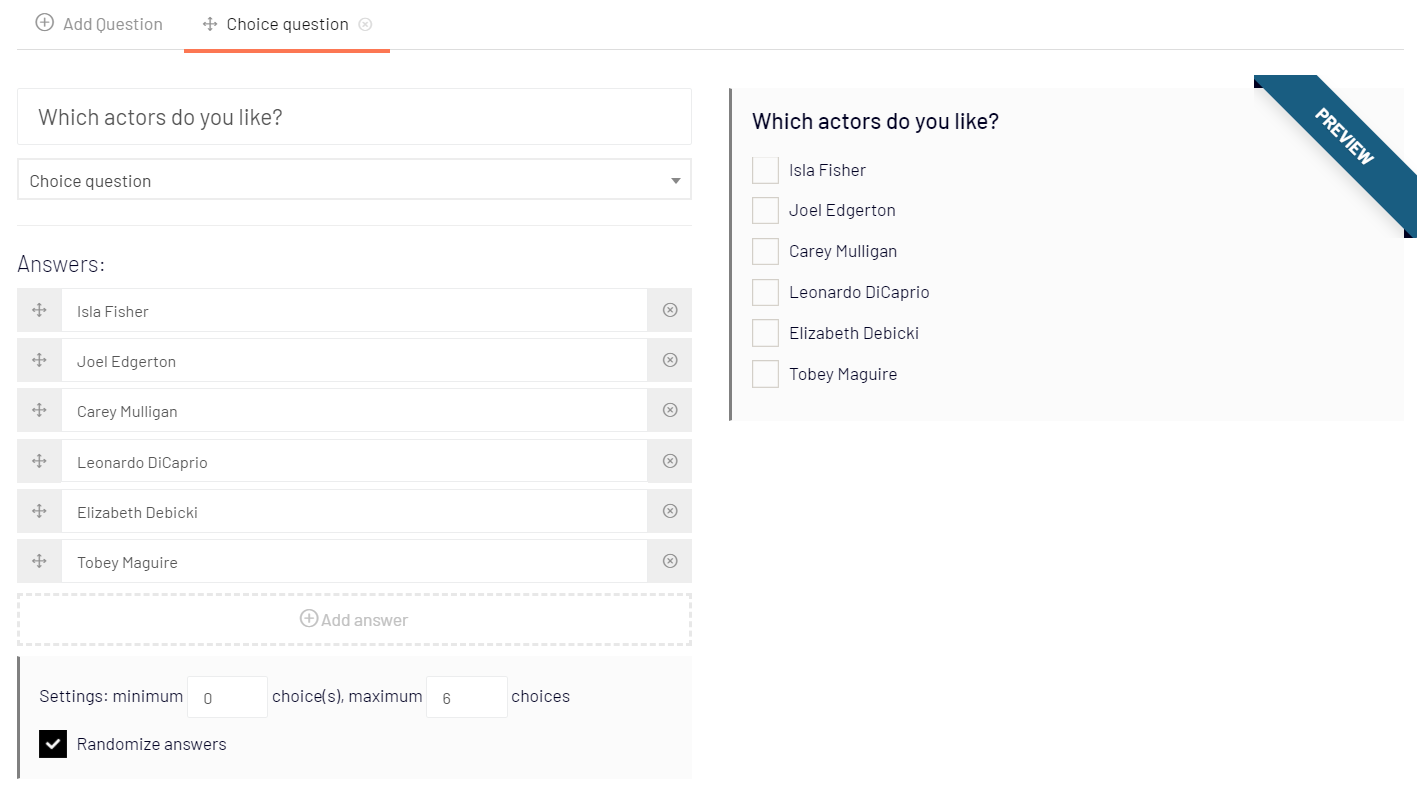The image size is (1422, 792).
Task: Edit the question title field
Action: 354,117
